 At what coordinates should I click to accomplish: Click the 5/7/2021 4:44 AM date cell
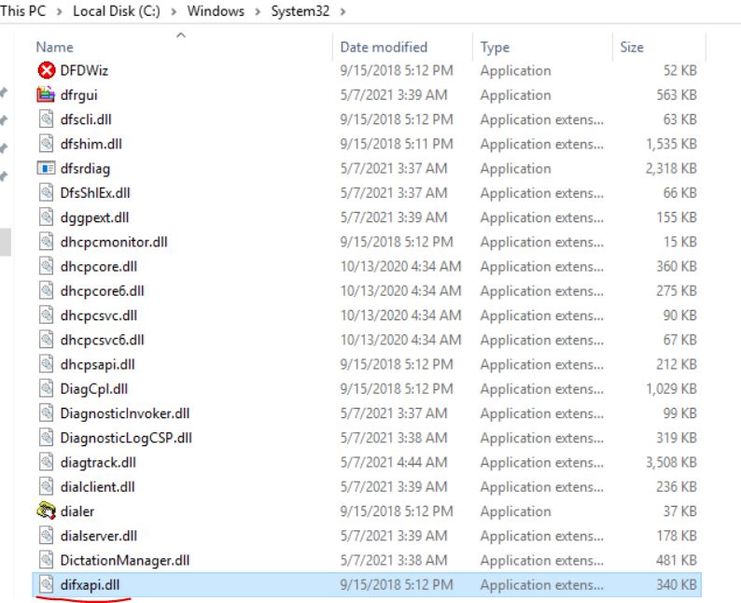tap(394, 462)
